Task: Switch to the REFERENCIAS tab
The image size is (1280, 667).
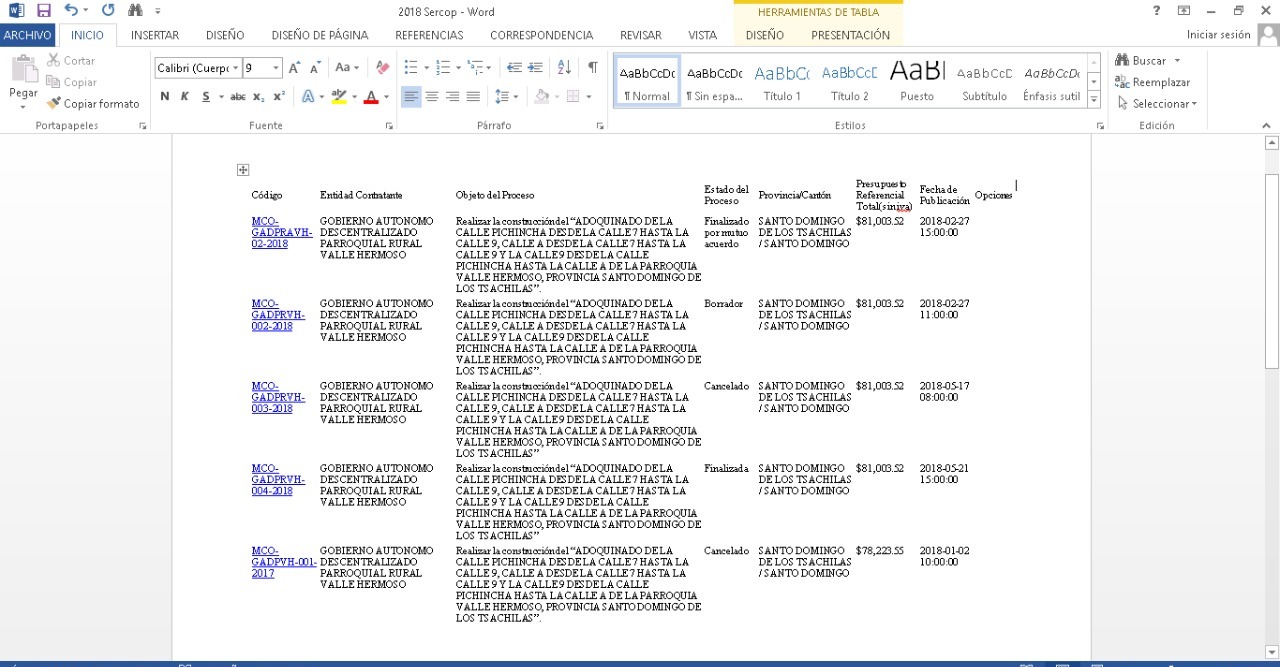Action: click(429, 35)
